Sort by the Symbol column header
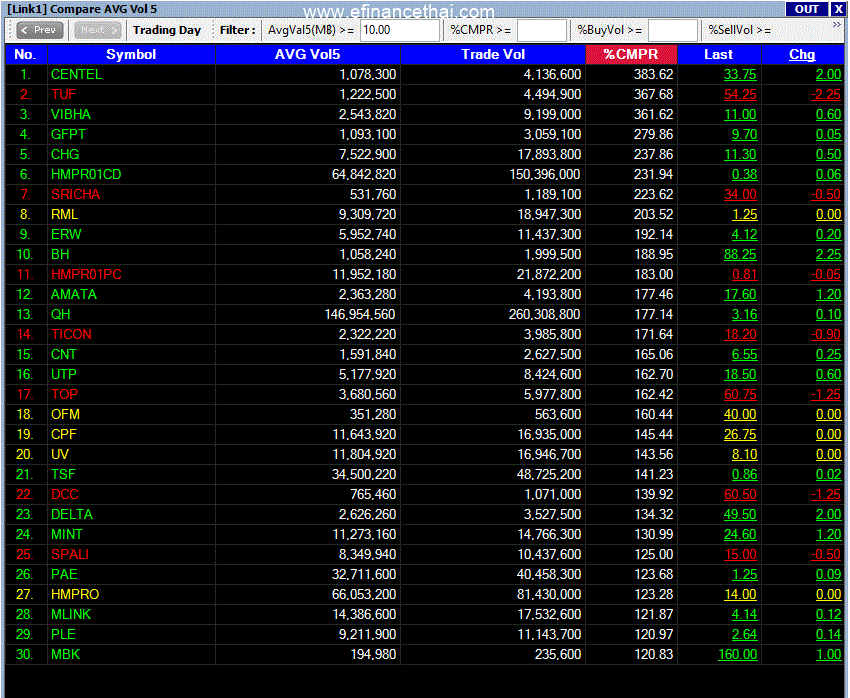 click(131, 55)
